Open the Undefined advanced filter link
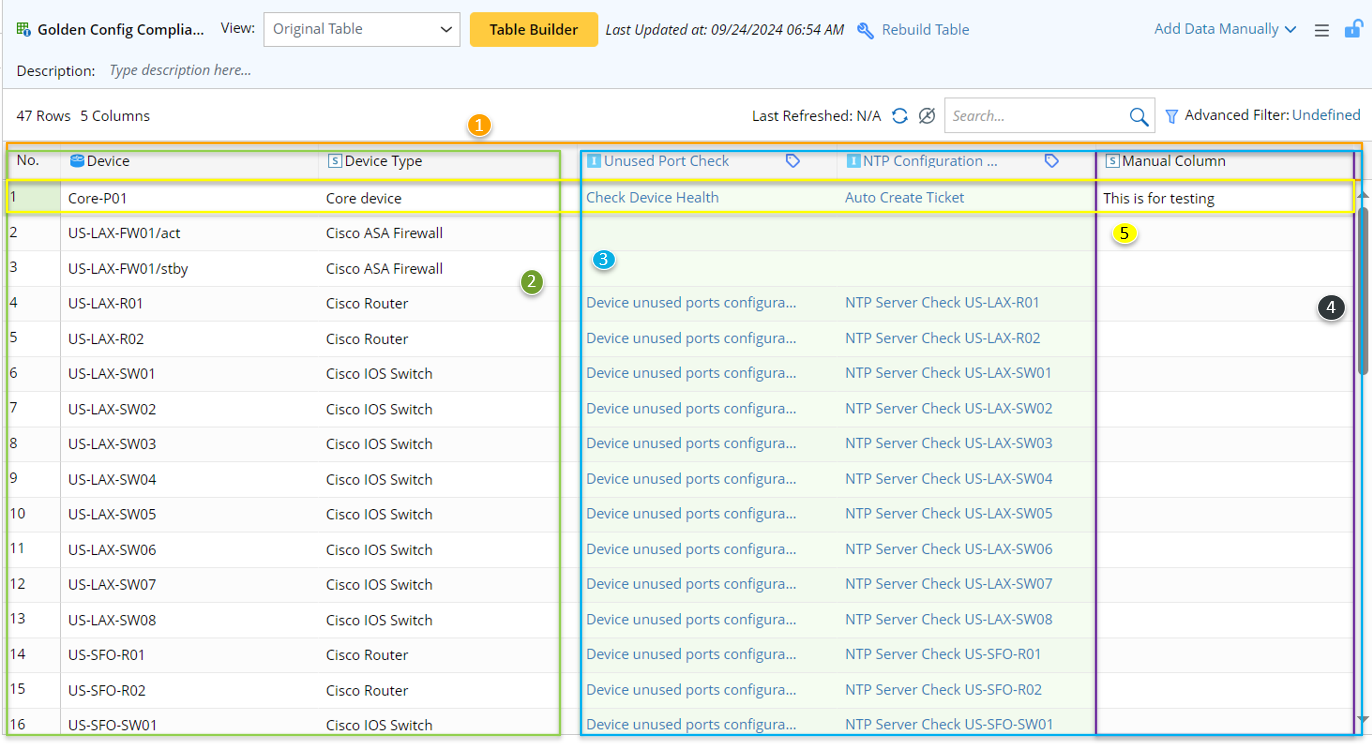Viewport: 1372px width, 747px height. click(x=1326, y=116)
